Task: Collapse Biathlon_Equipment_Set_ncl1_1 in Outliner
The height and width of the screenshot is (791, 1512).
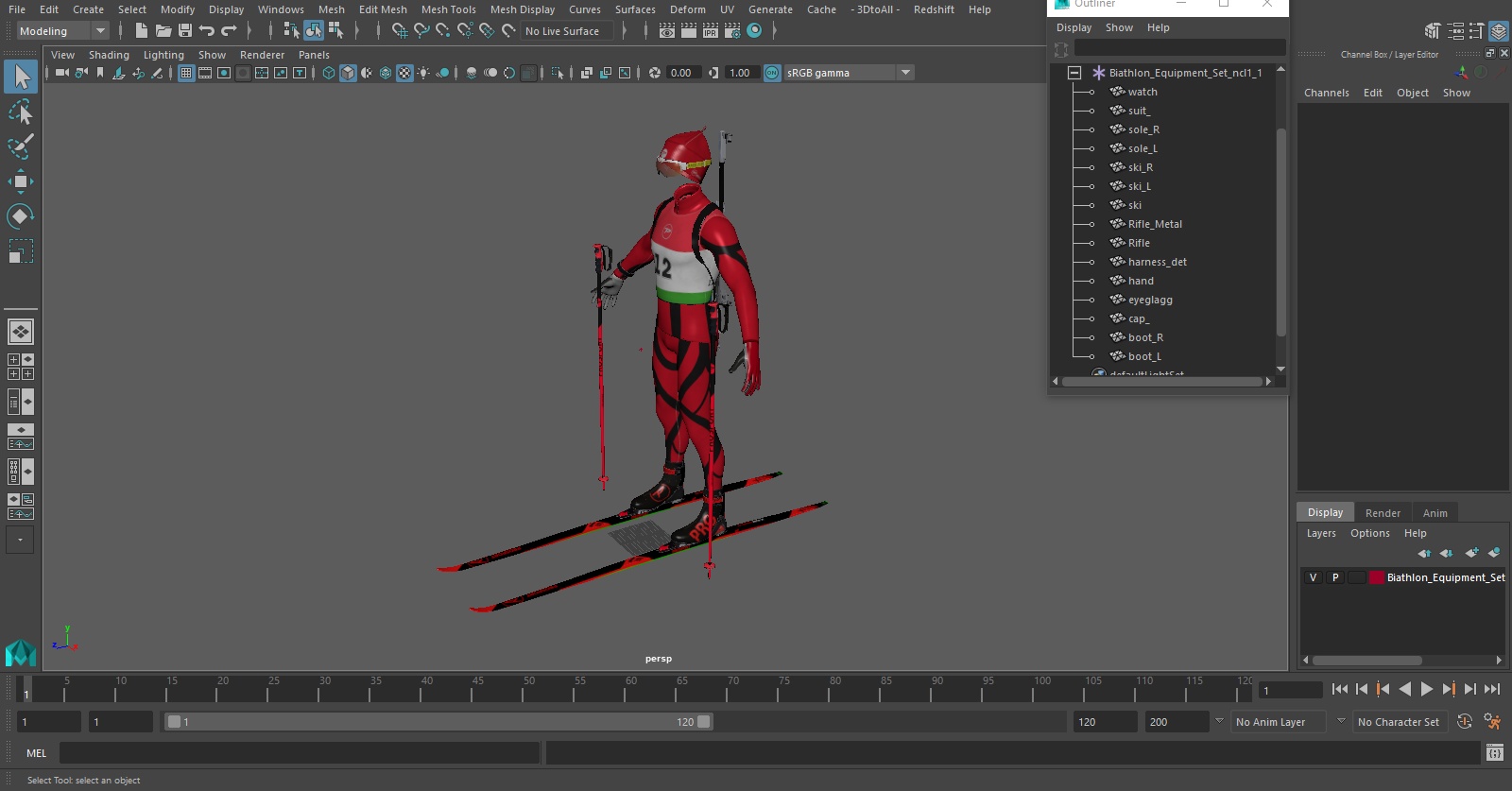Action: 1074,73
